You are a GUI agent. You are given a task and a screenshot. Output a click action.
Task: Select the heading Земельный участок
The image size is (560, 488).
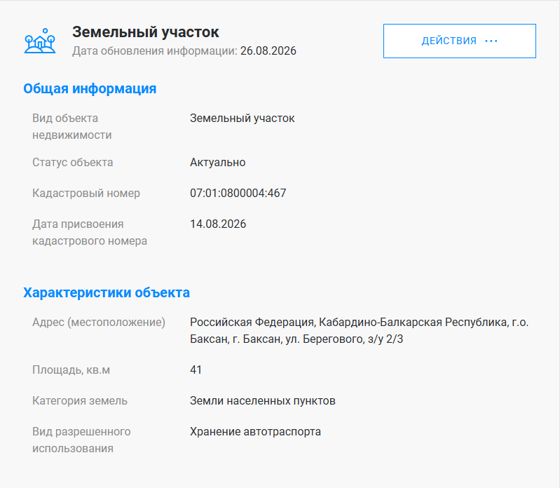(145, 32)
